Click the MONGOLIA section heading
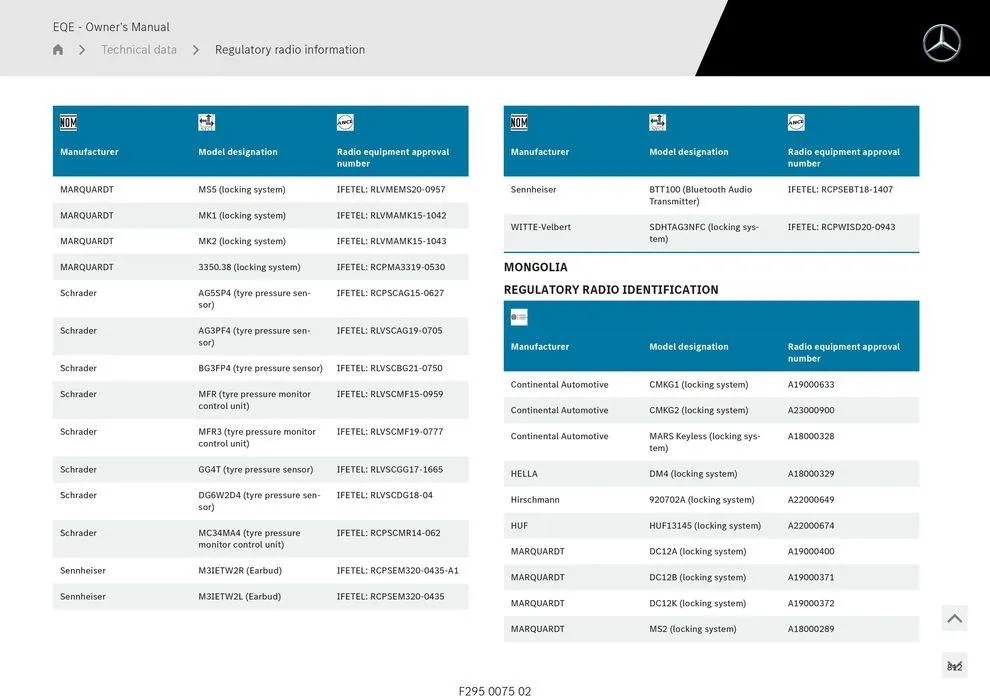 click(536, 267)
